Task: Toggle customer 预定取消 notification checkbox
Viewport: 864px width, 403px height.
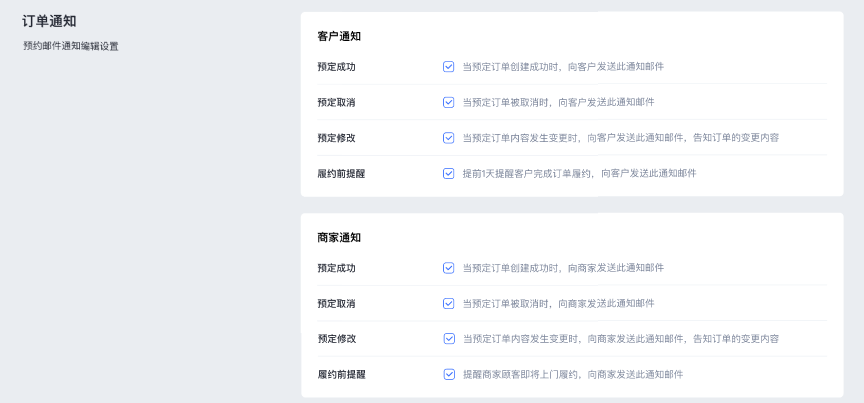Action: point(448,102)
